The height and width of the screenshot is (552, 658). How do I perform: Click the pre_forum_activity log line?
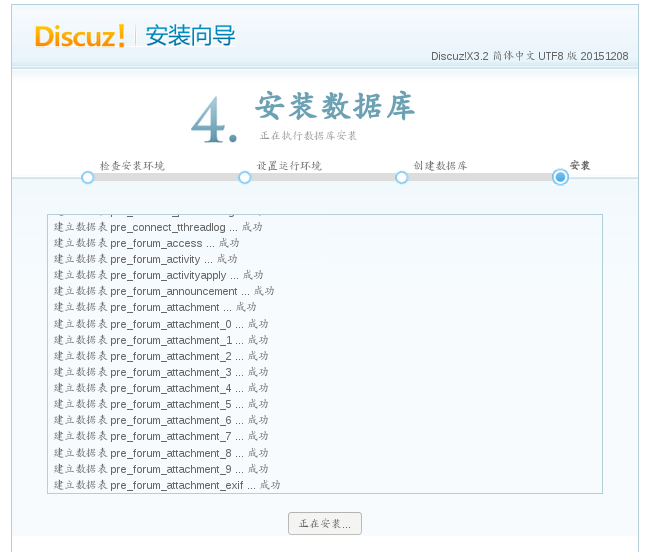click(x=146, y=259)
